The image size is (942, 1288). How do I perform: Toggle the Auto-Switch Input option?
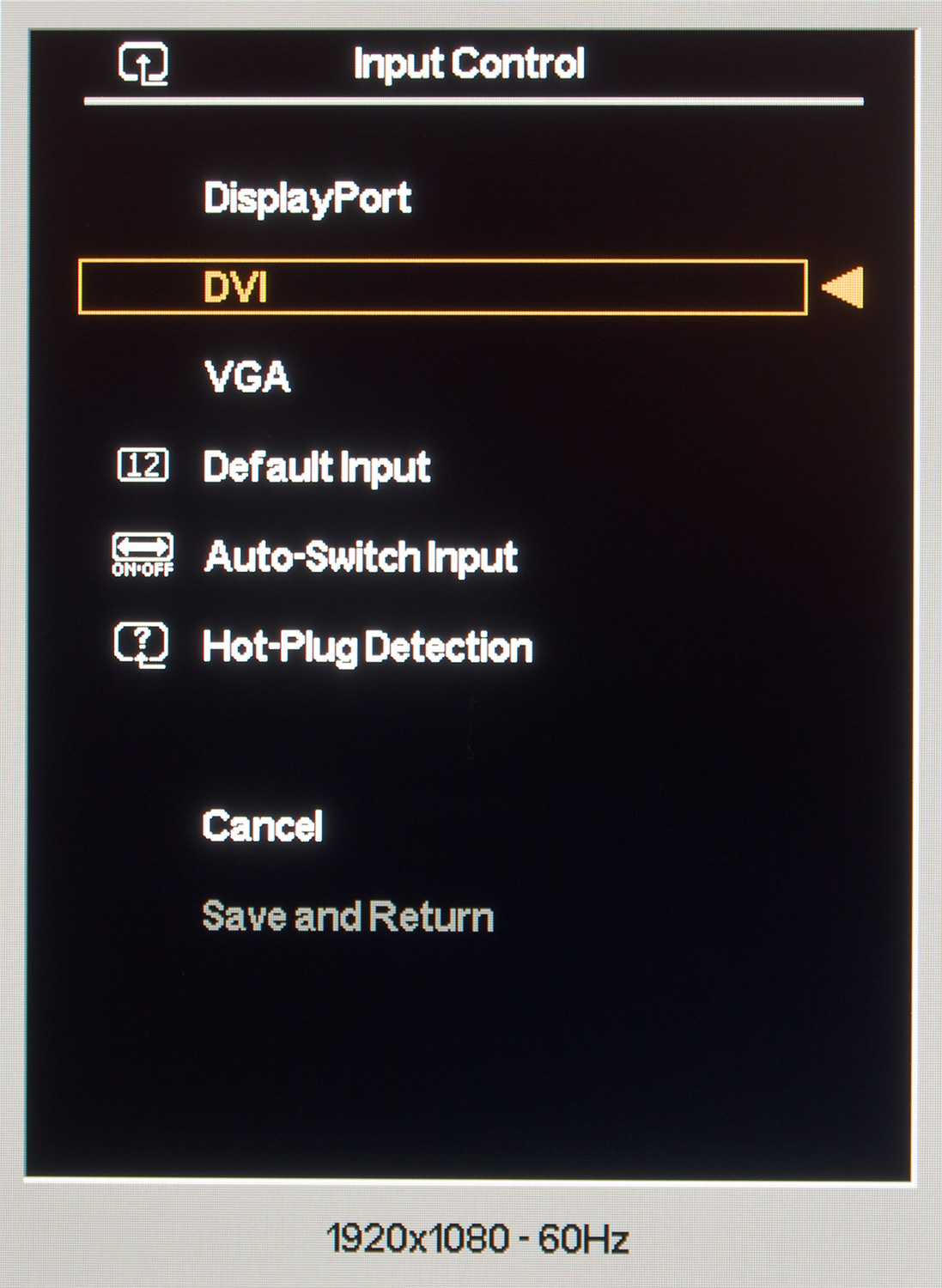(x=361, y=556)
